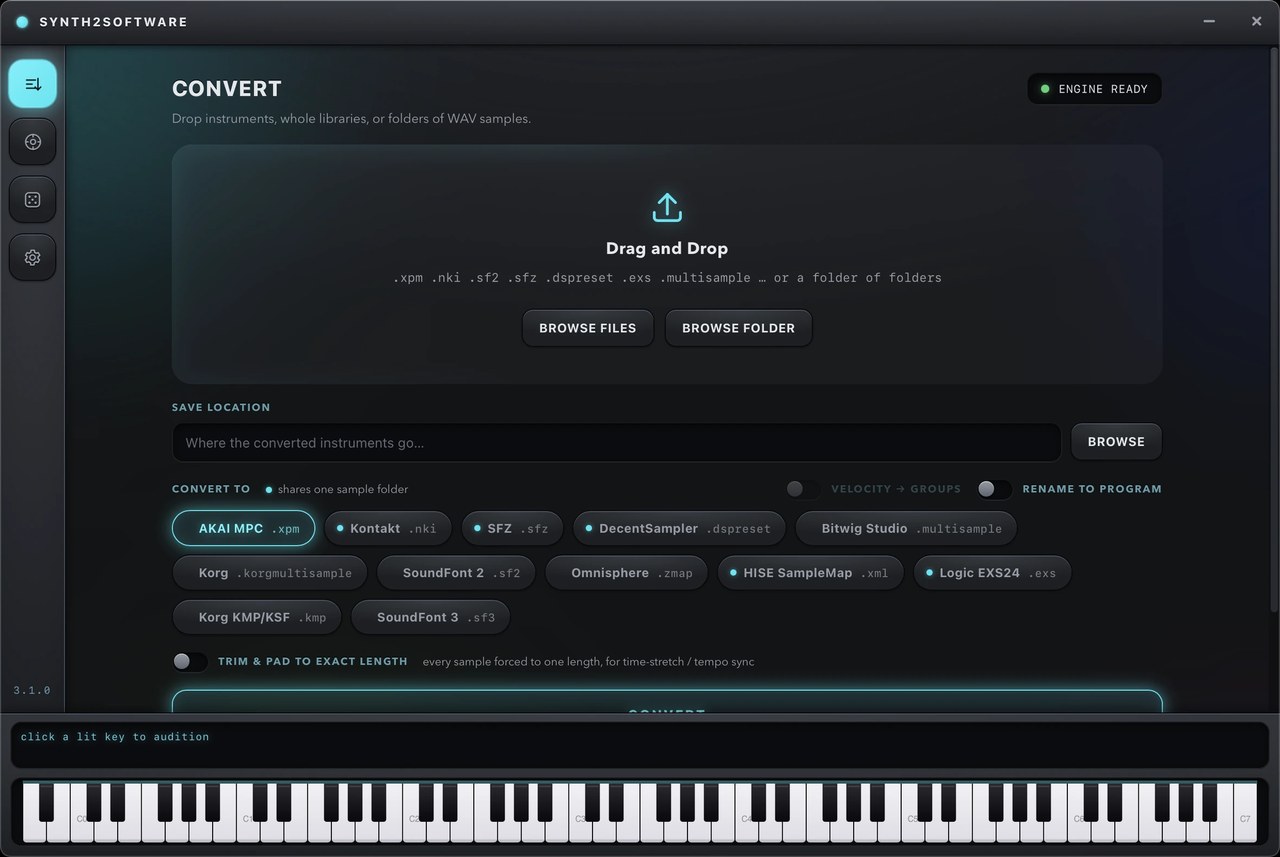Select Logic EXS24 .exs format

(993, 573)
